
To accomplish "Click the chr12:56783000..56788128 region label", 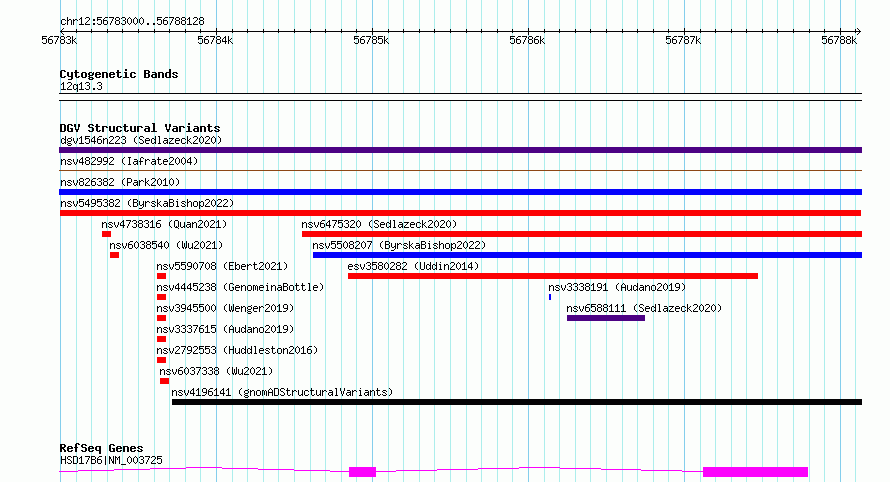I will [132, 22].
